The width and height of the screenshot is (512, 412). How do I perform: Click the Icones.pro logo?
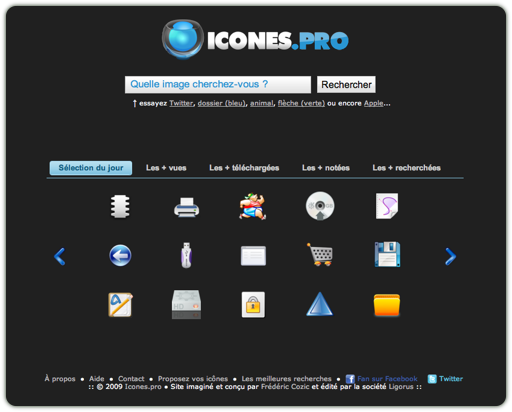click(256, 39)
